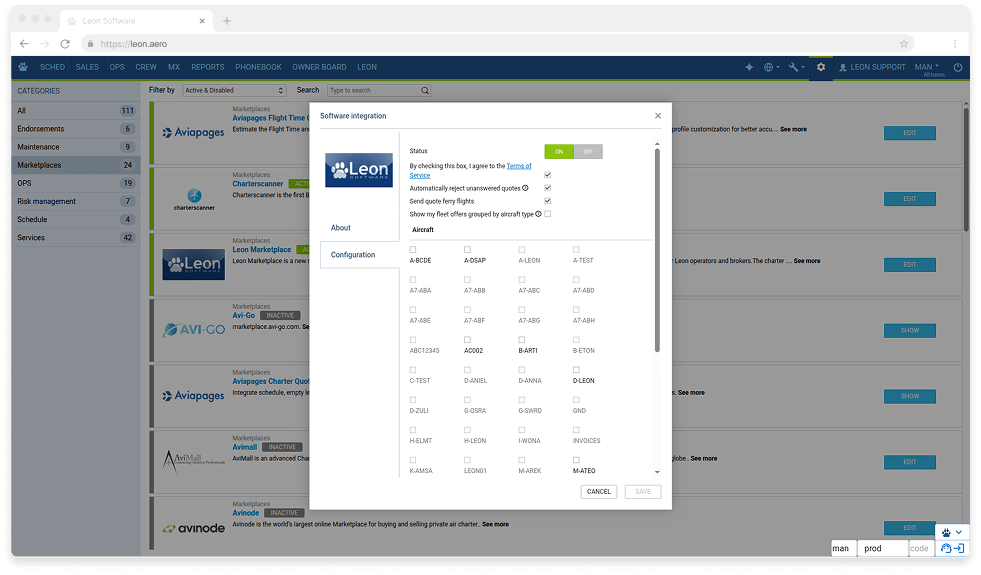Click the charterscanner logo

194,199
